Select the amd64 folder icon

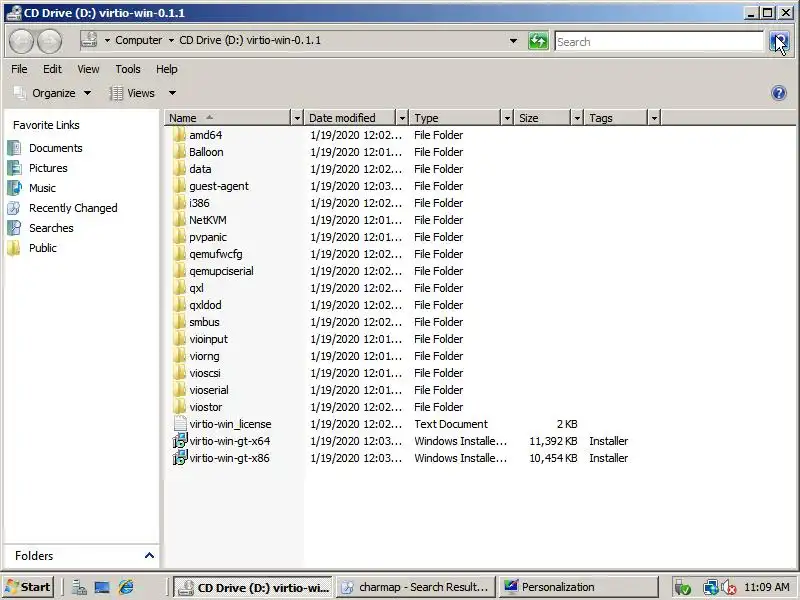click(179, 135)
